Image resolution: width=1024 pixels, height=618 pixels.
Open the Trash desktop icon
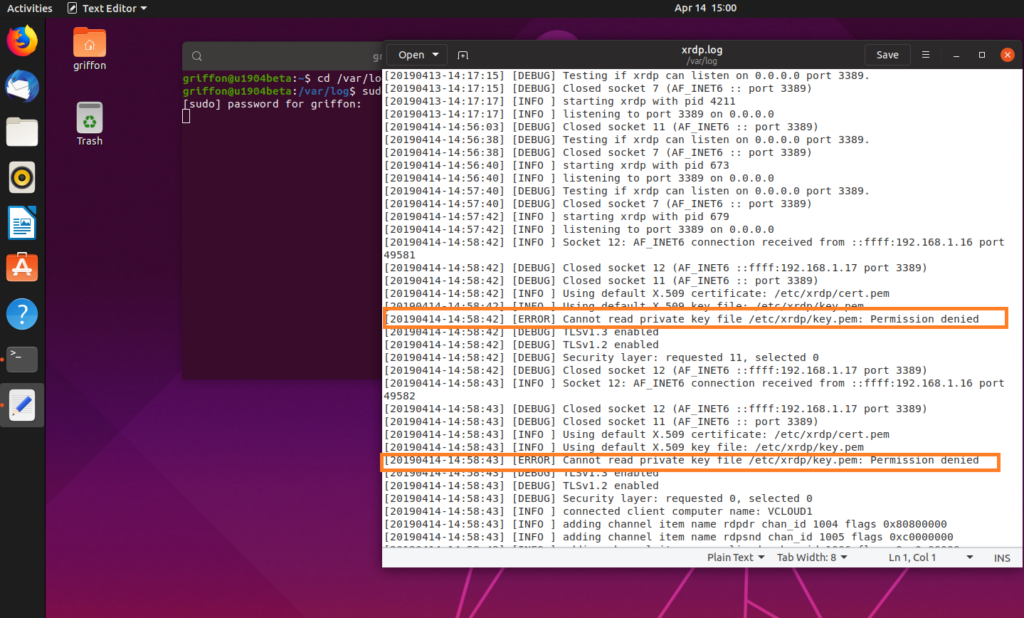coord(89,123)
